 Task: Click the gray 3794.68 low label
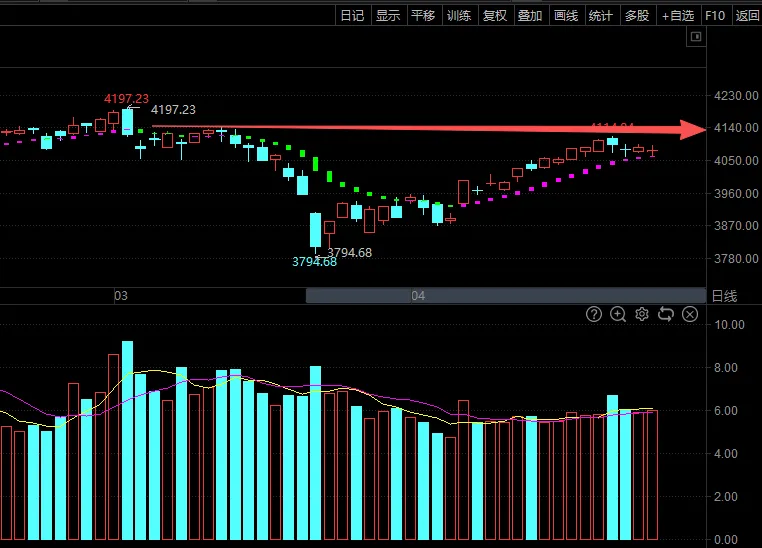349,253
